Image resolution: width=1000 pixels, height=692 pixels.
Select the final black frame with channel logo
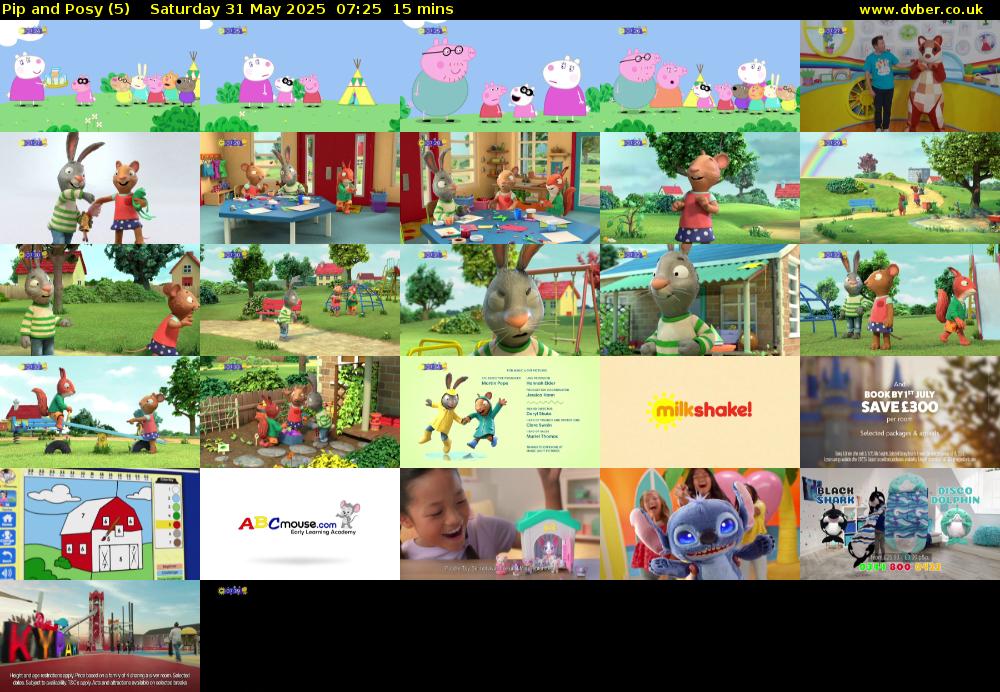(x=300, y=636)
